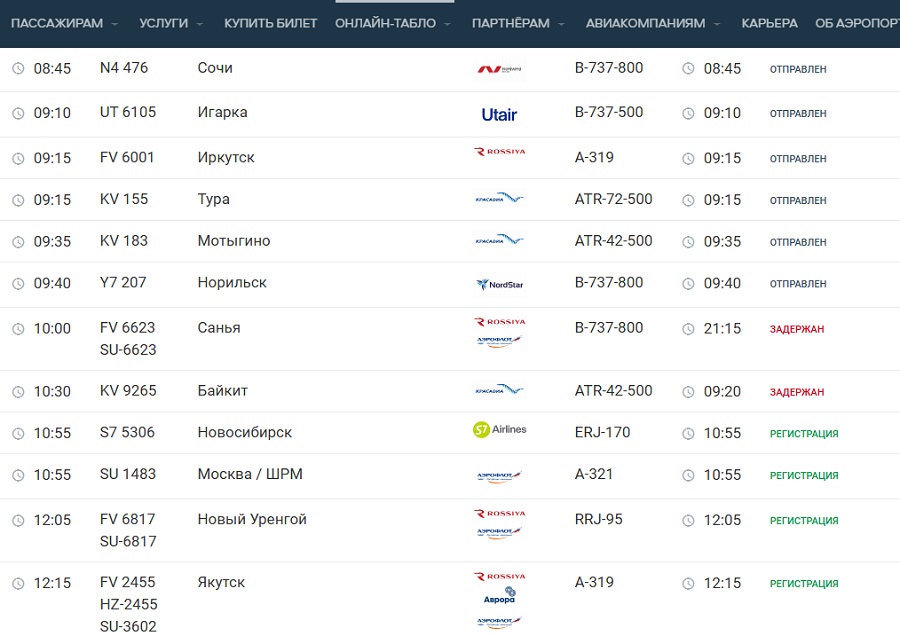Click the clock icon beside 08:45 scheduled time
This screenshot has width=900, height=636.
[x=18, y=69]
